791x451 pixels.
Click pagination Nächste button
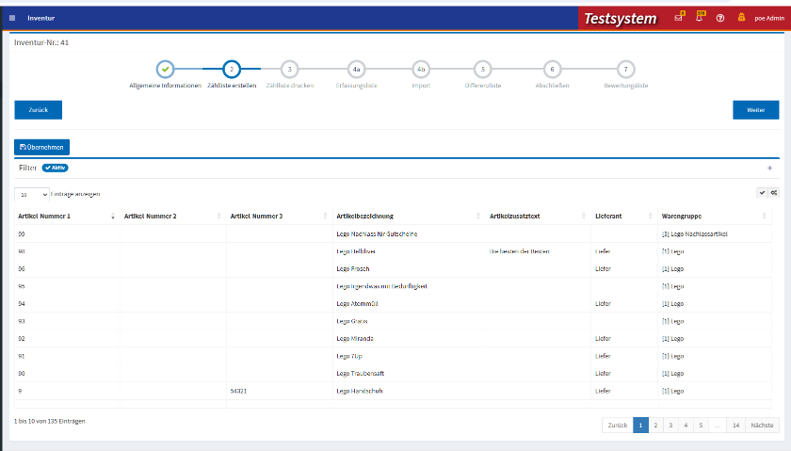click(762, 425)
